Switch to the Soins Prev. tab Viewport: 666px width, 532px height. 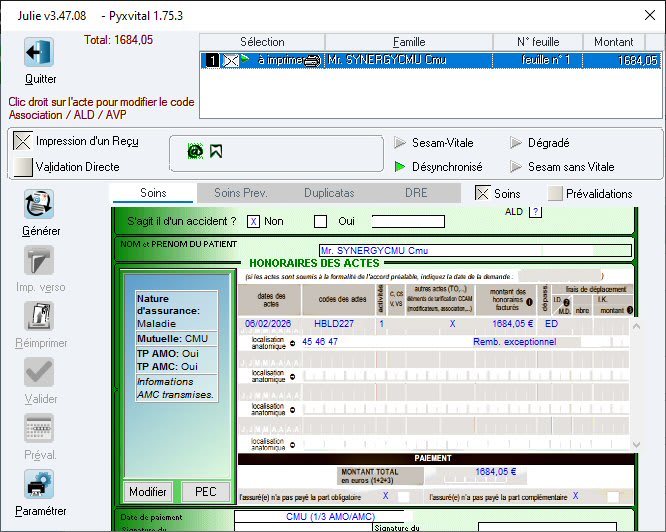coord(241,193)
